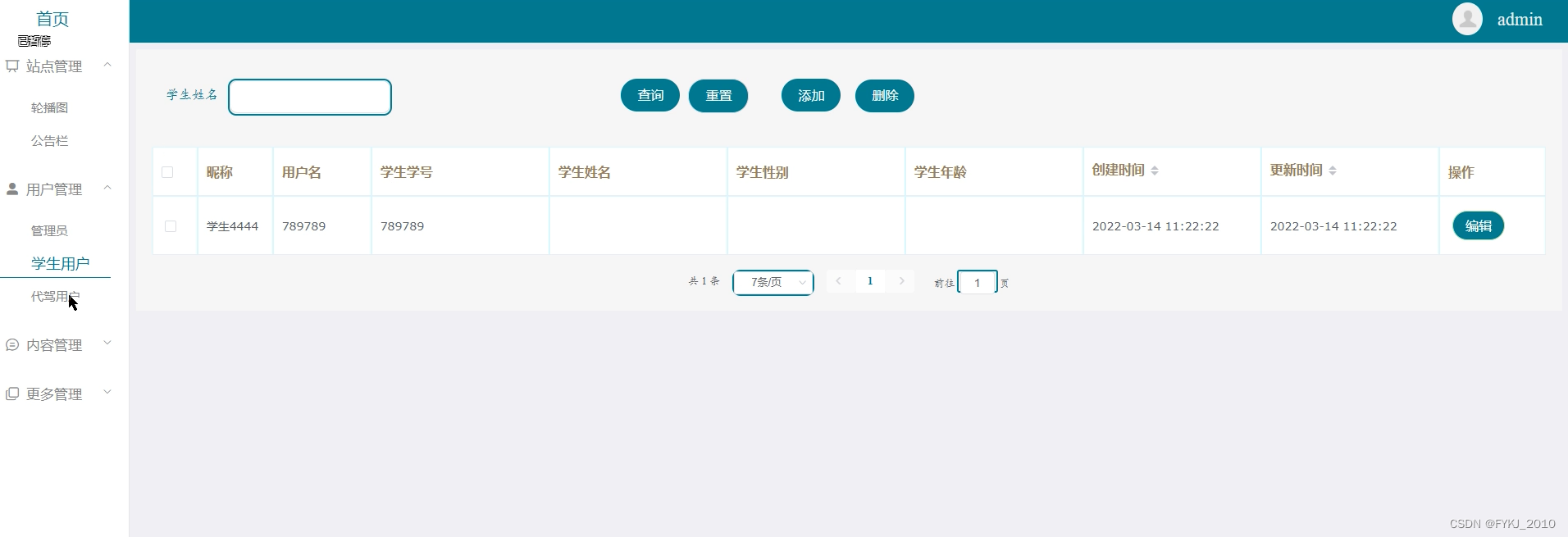Click the 添加 add button

coord(811,95)
